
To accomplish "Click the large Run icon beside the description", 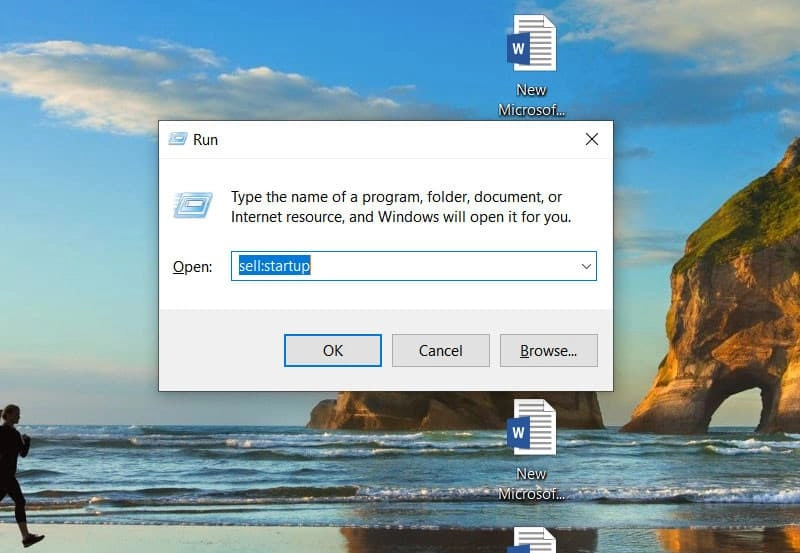I will click(x=193, y=205).
